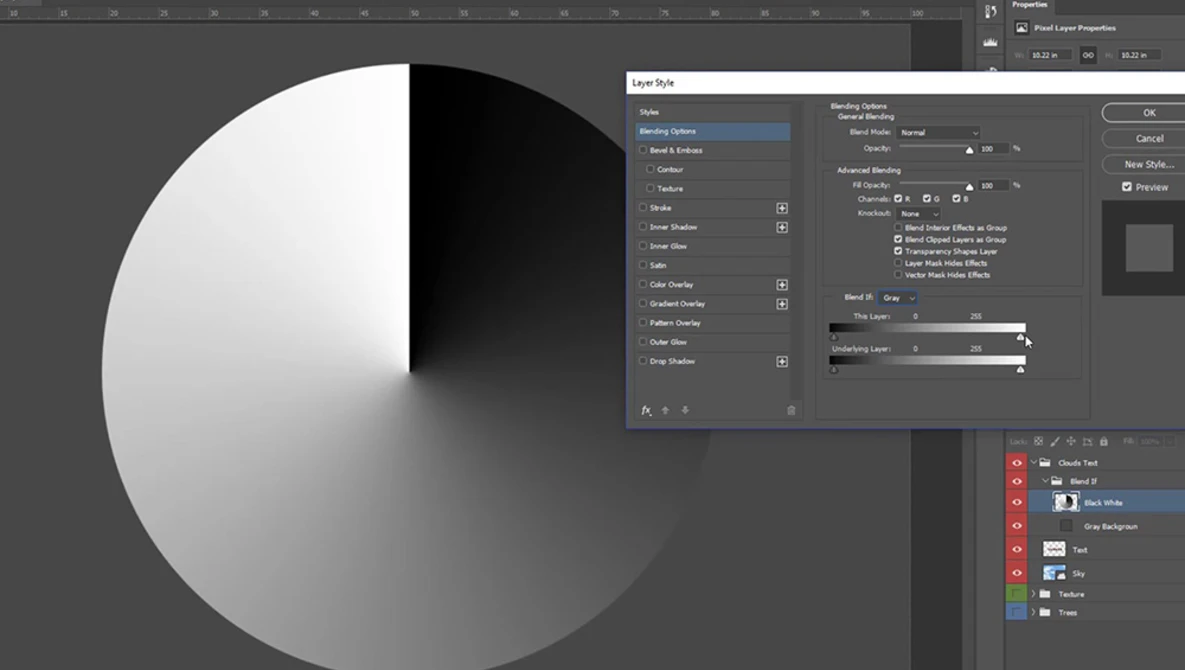Click the plus icon beside Color Overlay
1185x670 pixels.
[781, 285]
